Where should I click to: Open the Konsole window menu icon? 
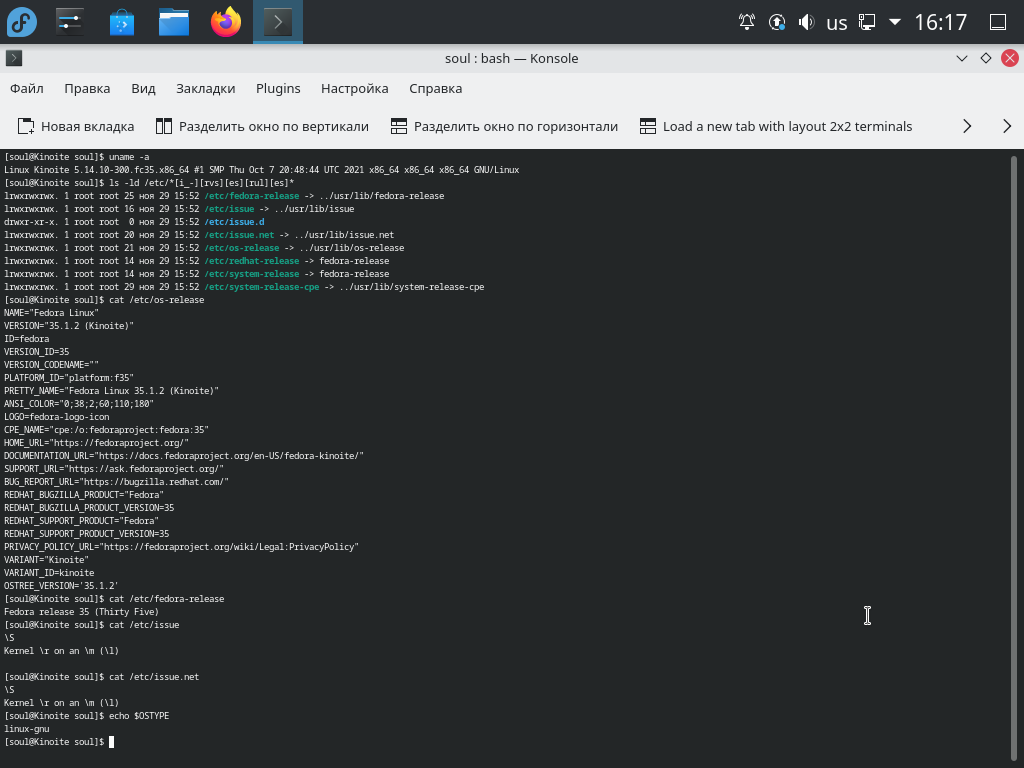pyautogui.click(x=14, y=58)
